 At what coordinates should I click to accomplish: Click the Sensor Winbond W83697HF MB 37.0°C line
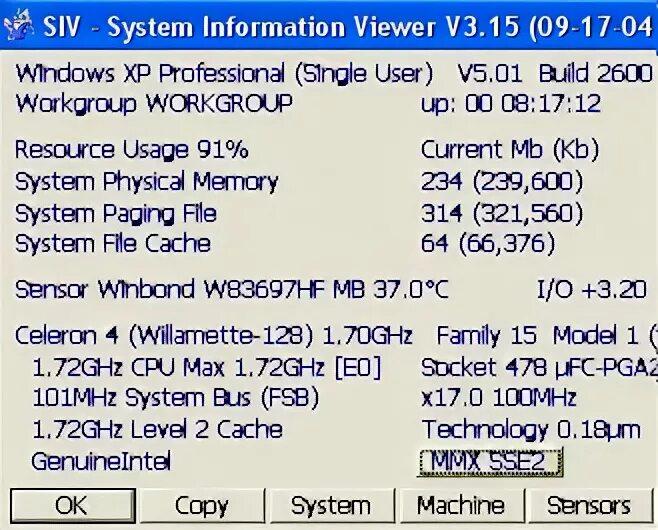[x=232, y=290]
